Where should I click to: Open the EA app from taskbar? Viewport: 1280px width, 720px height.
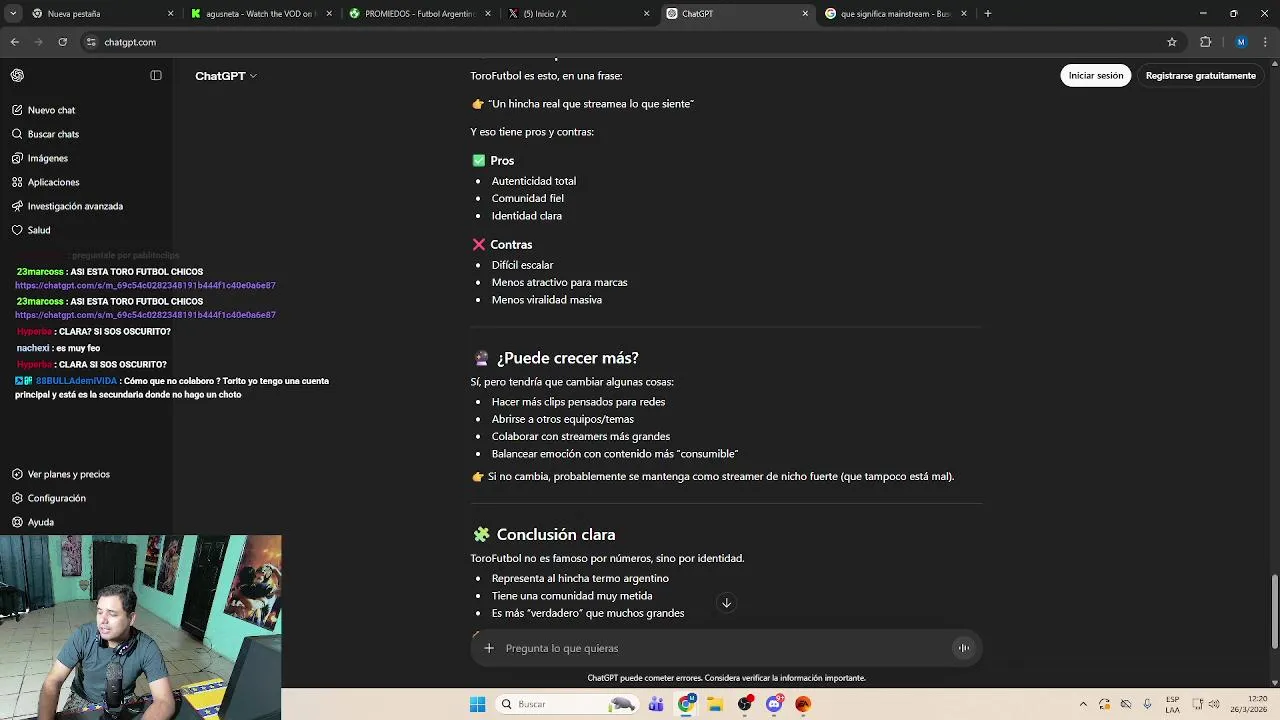click(803, 704)
